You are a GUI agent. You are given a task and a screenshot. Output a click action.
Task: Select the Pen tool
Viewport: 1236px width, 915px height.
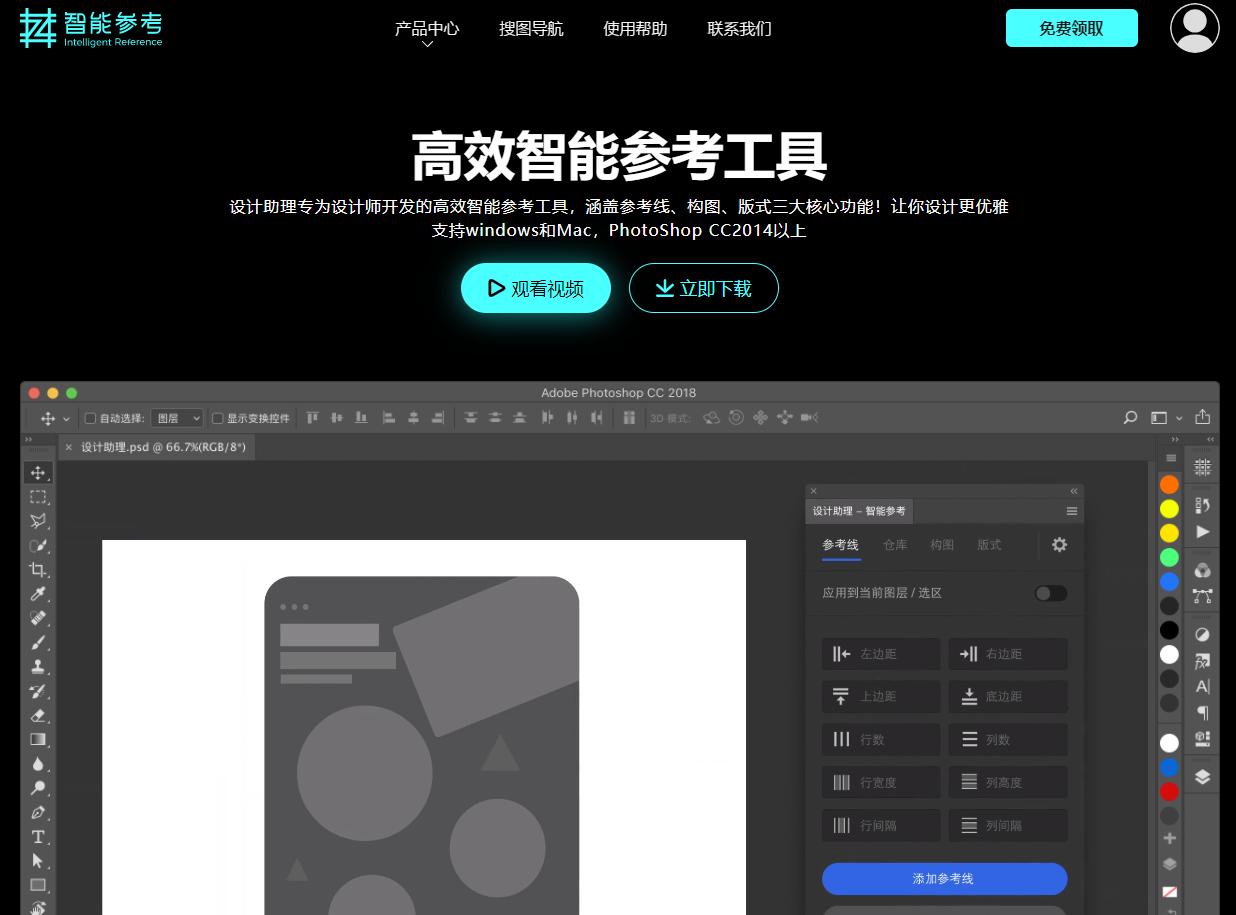click(38, 812)
